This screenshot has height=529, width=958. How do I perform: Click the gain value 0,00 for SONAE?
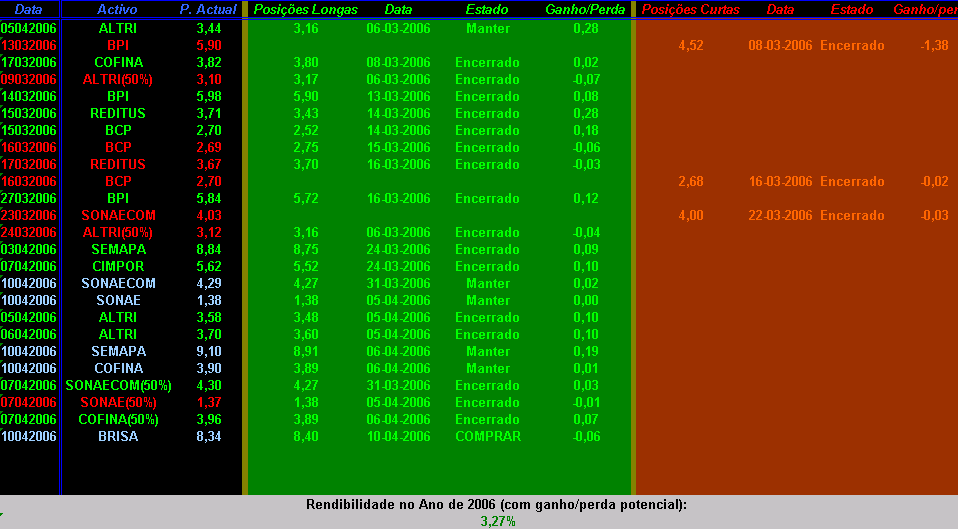(586, 301)
